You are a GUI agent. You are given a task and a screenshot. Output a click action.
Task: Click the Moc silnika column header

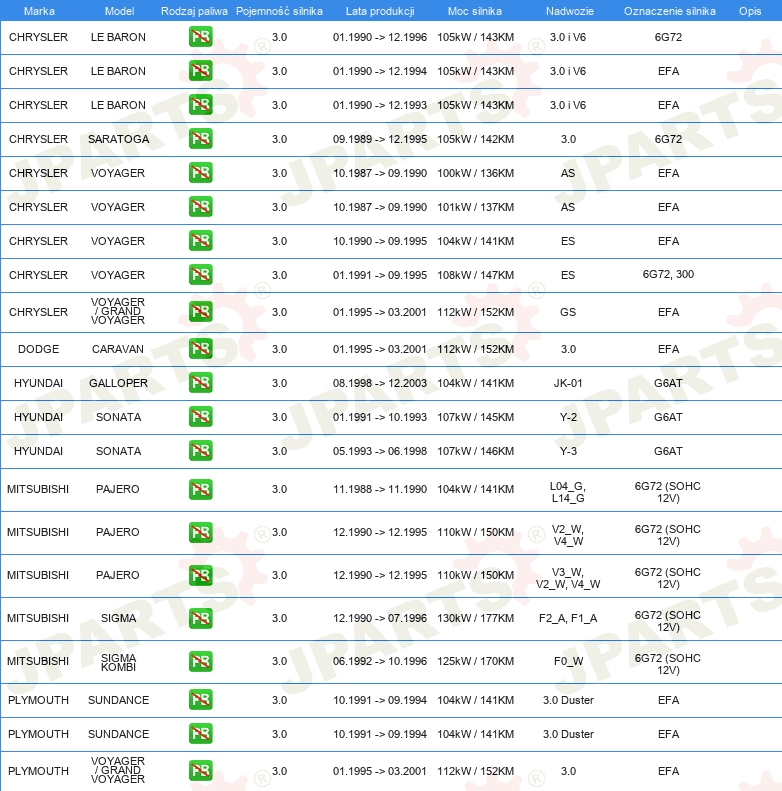click(x=475, y=11)
